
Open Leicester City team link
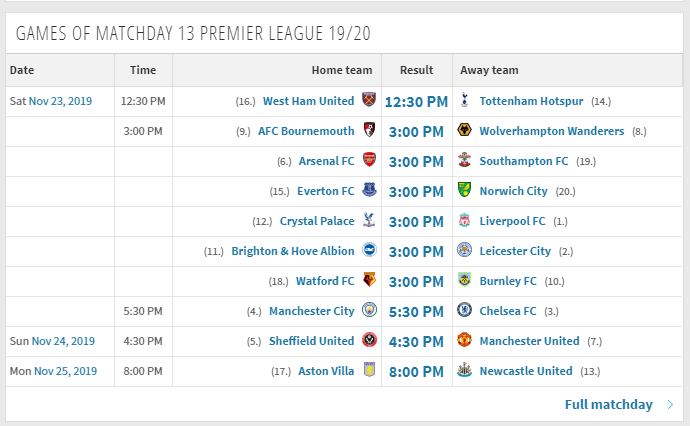(515, 251)
